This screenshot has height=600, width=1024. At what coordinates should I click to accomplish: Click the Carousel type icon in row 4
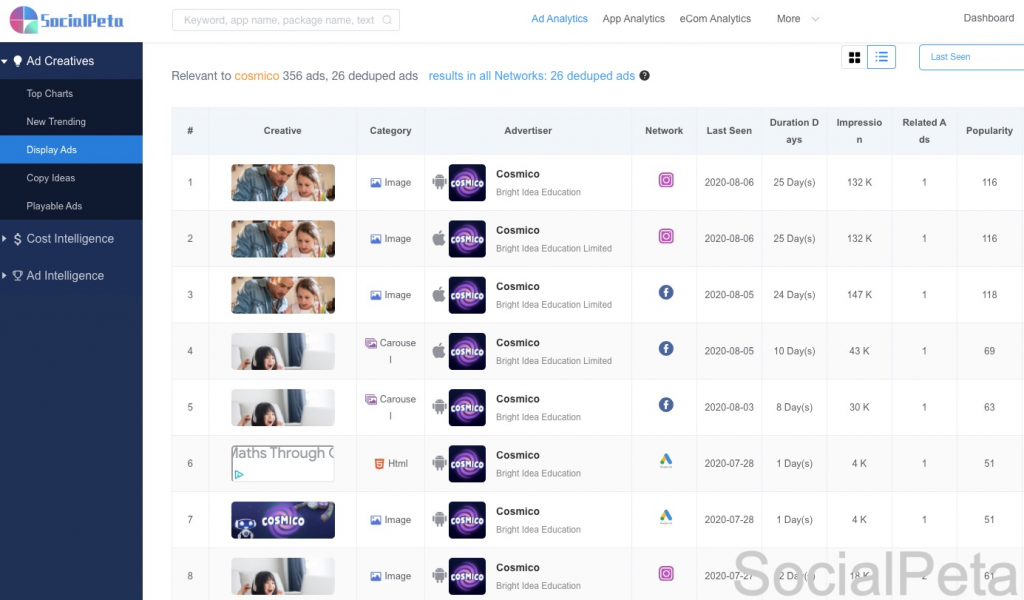[371, 343]
